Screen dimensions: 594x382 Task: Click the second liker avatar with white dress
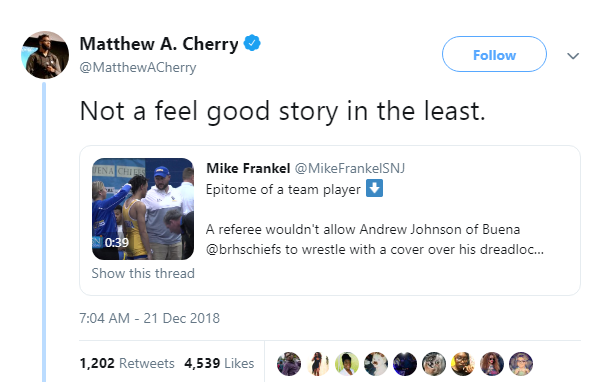point(318,363)
